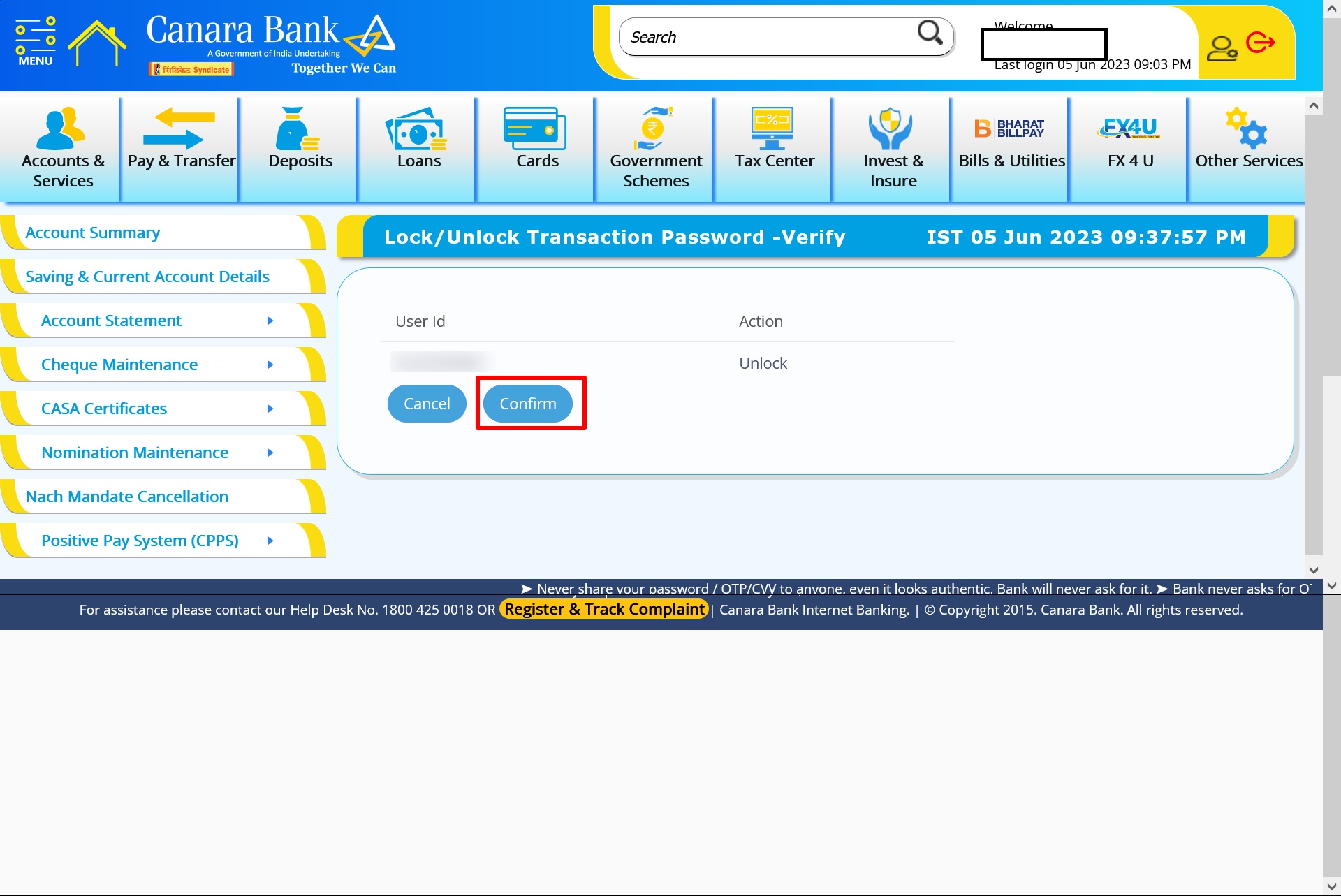Click inner page scrollbar down arrow
This screenshot has width=1341, height=896.
[1313, 570]
